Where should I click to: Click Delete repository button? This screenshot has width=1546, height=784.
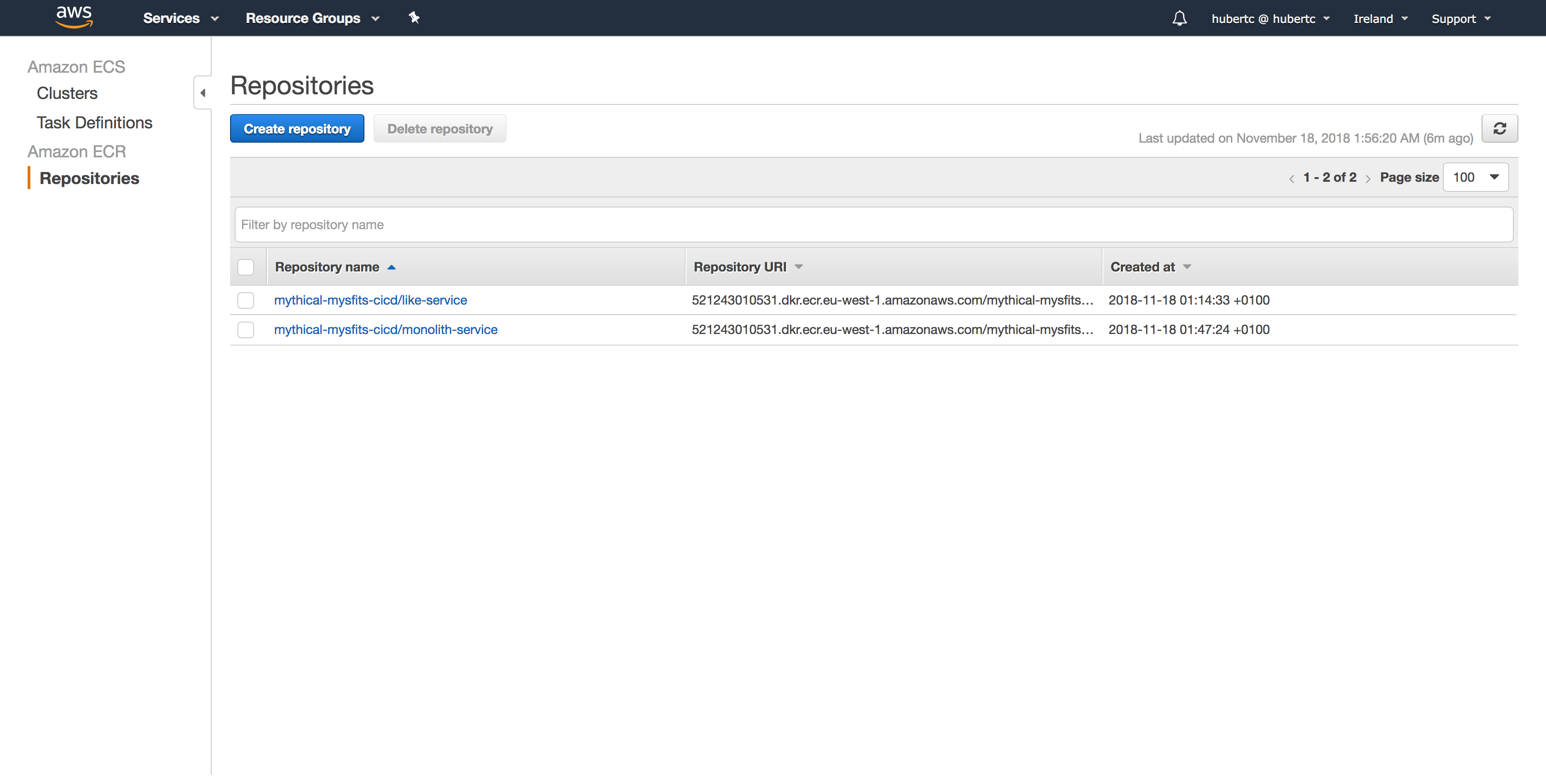click(x=440, y=128)
